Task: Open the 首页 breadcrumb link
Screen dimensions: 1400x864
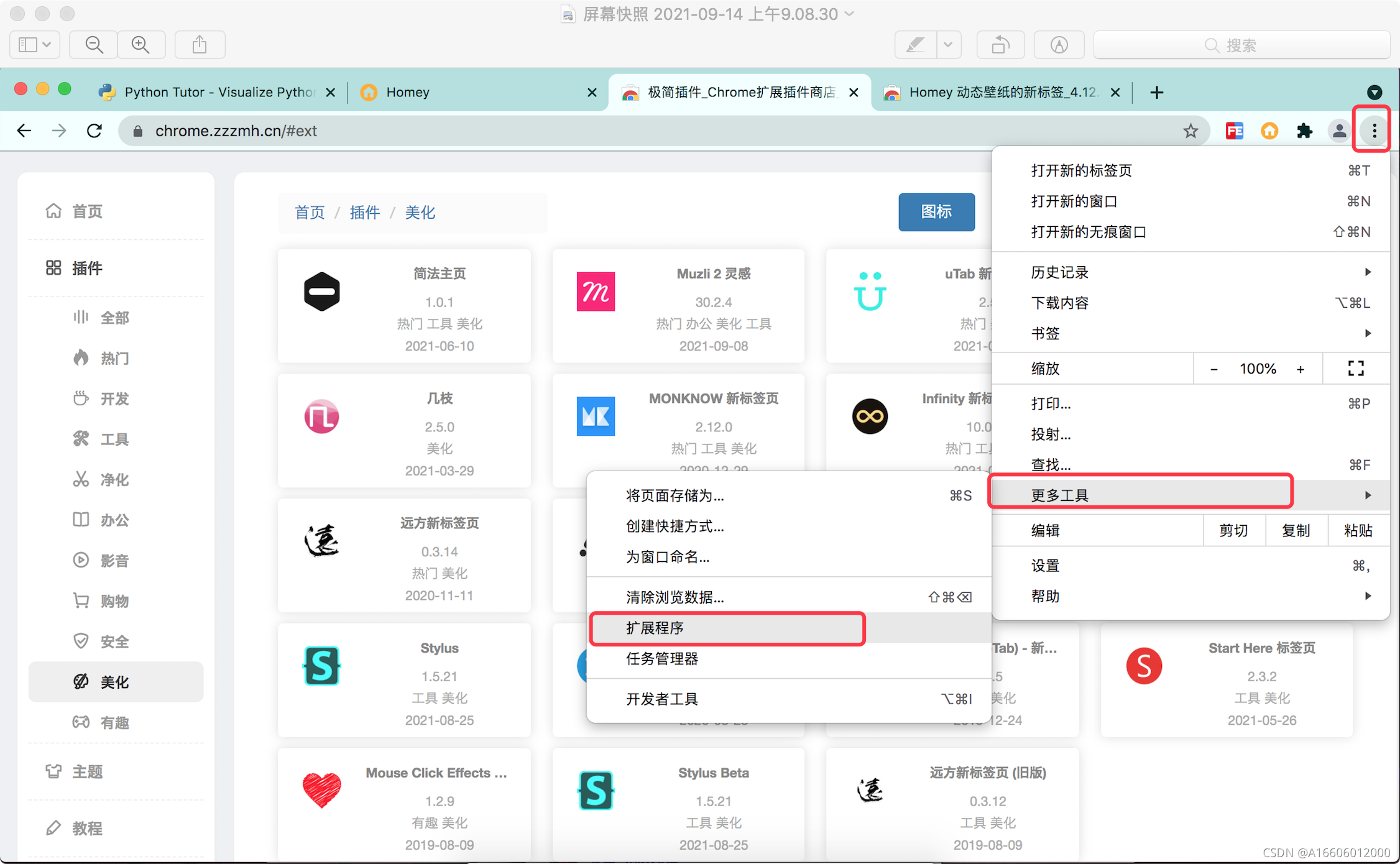Action: (x=310, y=212)
